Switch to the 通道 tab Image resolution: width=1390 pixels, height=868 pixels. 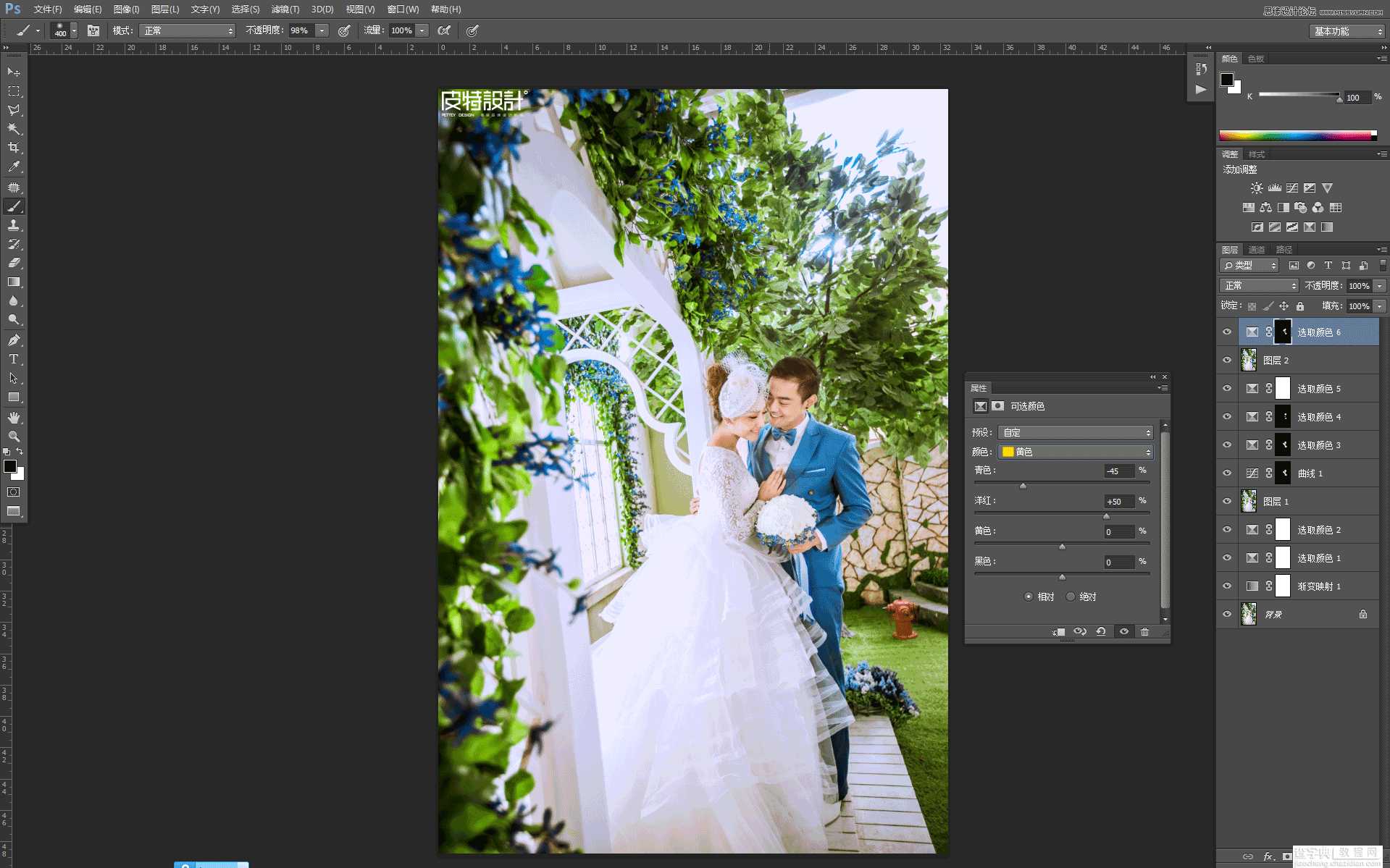pos(1257,250)
